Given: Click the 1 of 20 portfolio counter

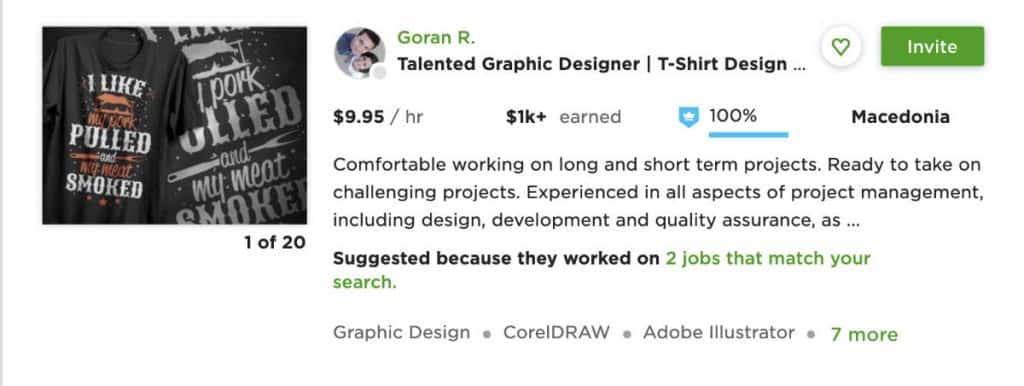Looking at the screenshot, I should coord(275,242).
